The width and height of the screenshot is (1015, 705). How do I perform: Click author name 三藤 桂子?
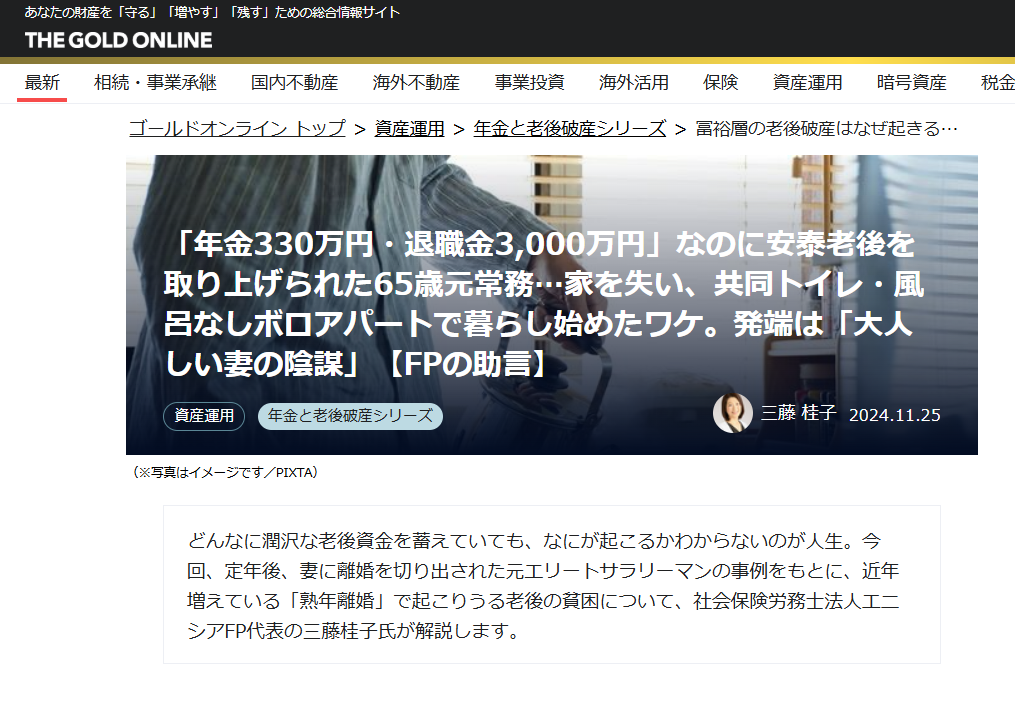(x=798, y=414)
